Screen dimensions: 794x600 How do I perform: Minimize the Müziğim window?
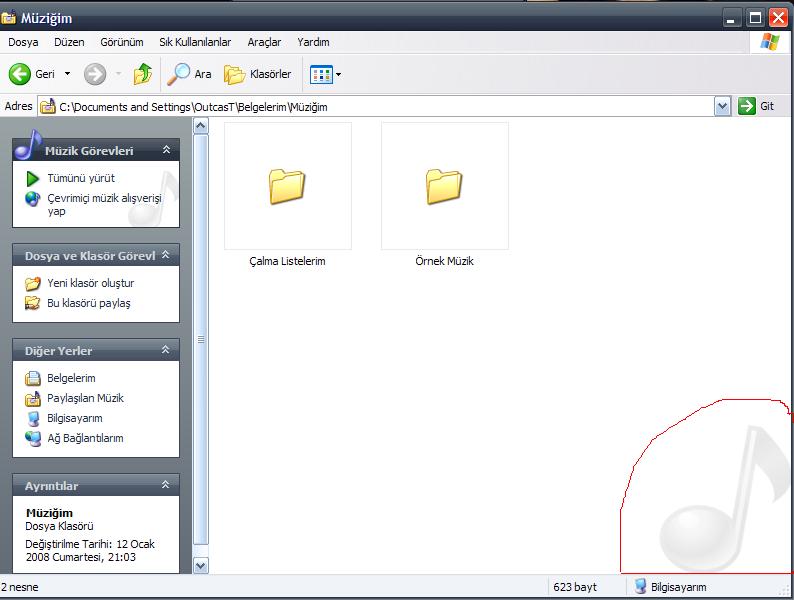(x=731, y=18)
